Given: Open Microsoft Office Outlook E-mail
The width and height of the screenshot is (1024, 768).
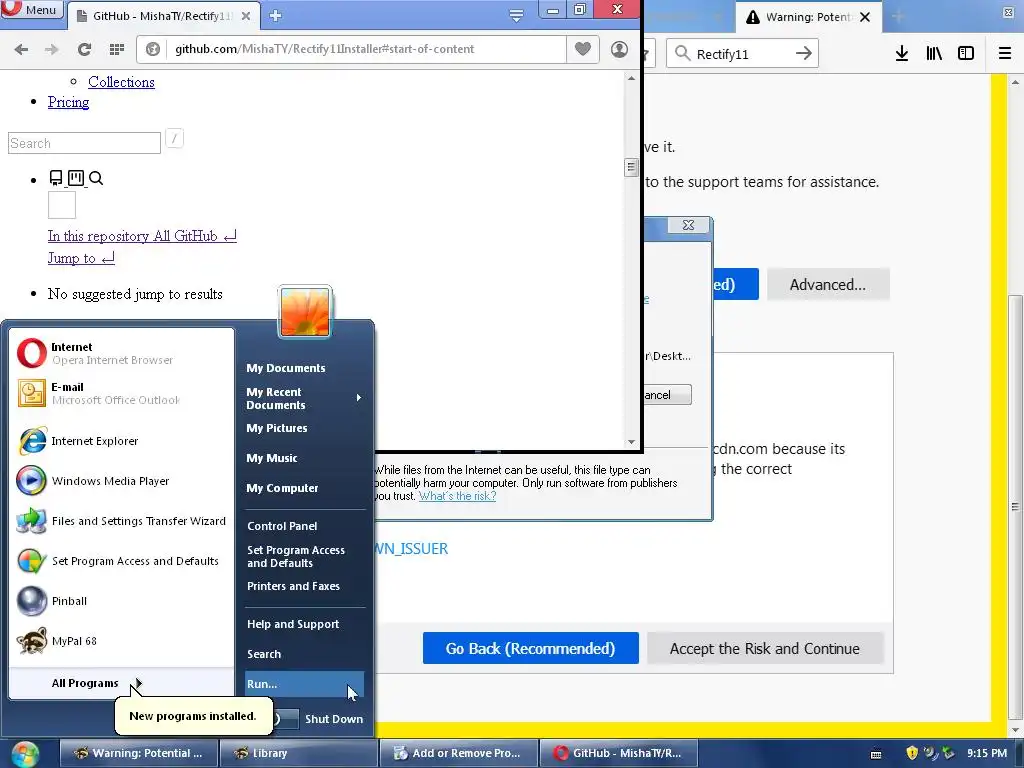Looking at the screenshot, I should coord(121,393).
